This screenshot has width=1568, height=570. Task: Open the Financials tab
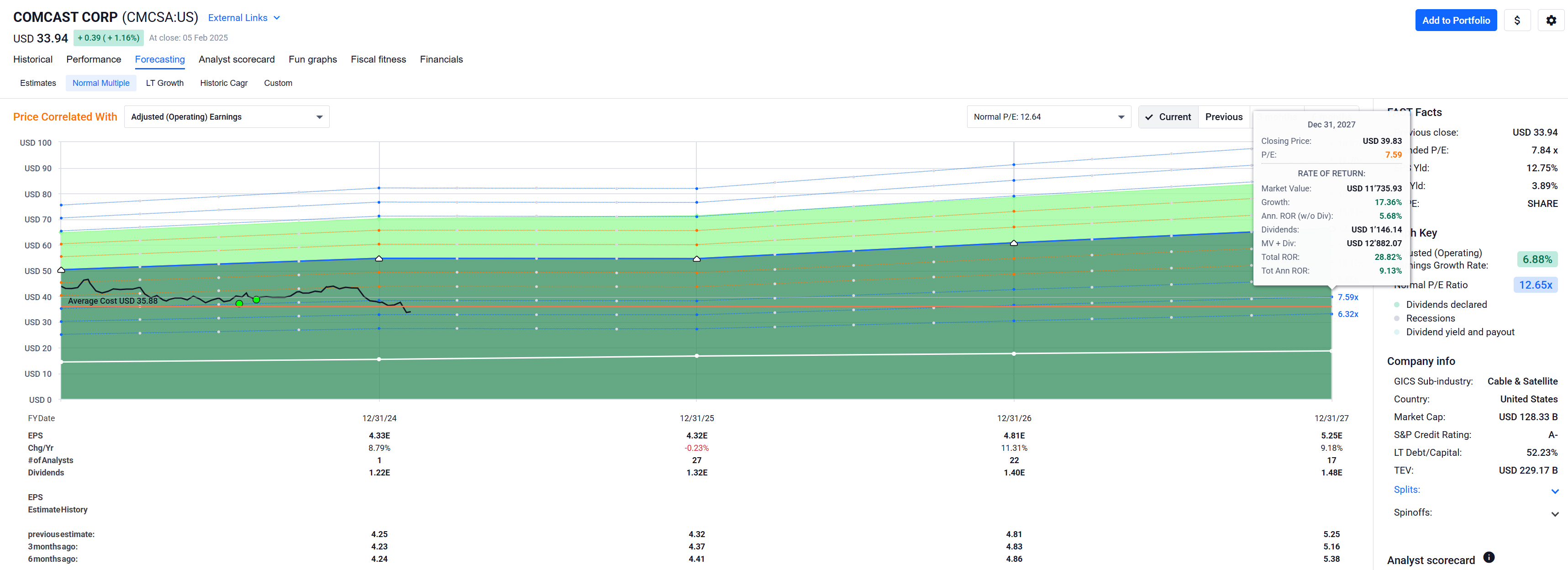[441, 59]
